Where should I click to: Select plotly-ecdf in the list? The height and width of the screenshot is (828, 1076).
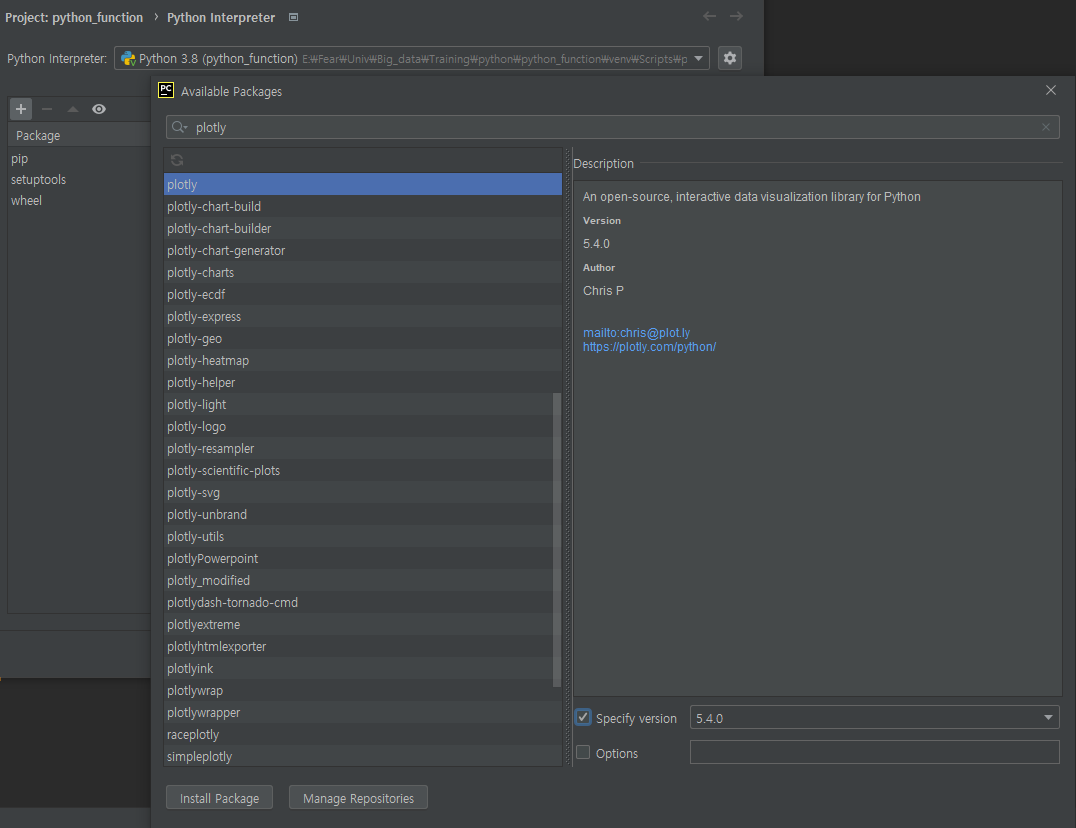click(362, 294)
